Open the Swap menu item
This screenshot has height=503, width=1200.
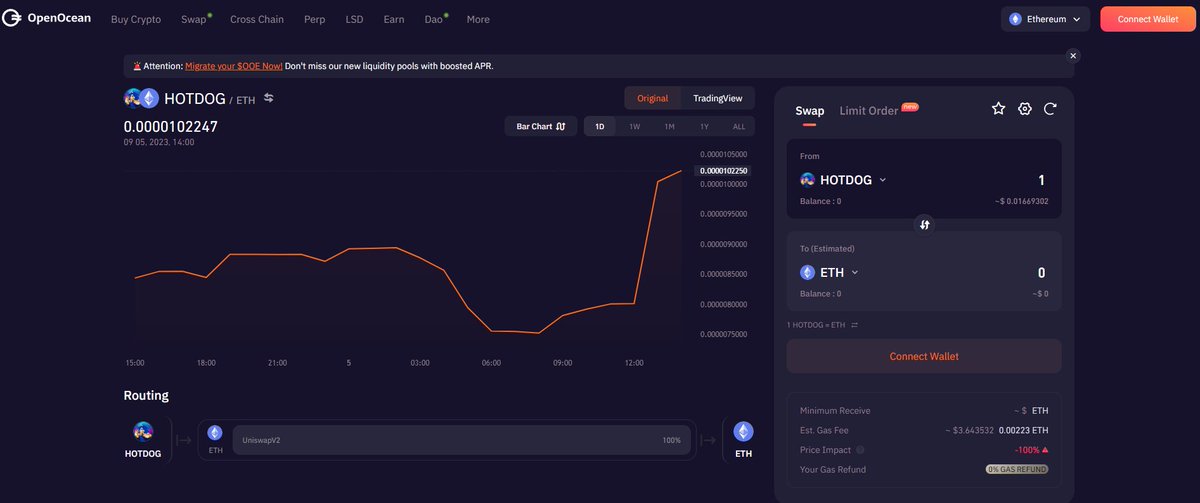(x=194, y=19)
